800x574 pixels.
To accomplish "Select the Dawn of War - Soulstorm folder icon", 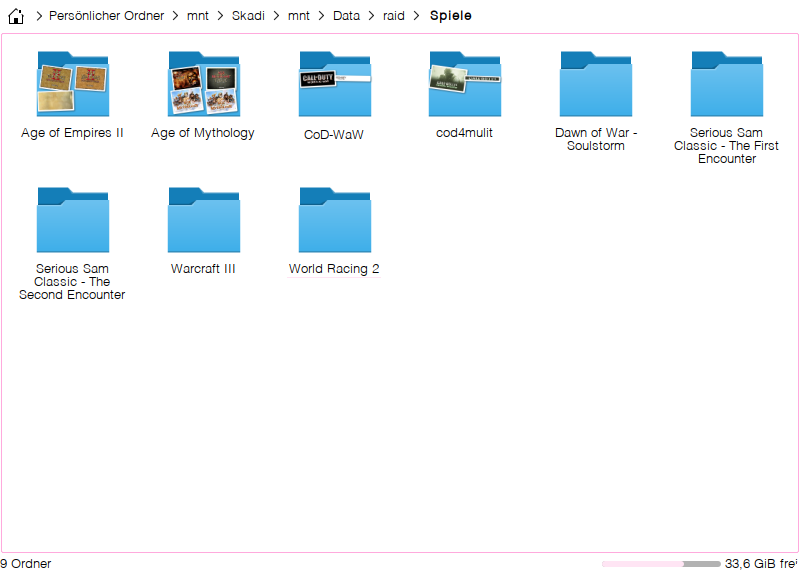I will point(595,84).
